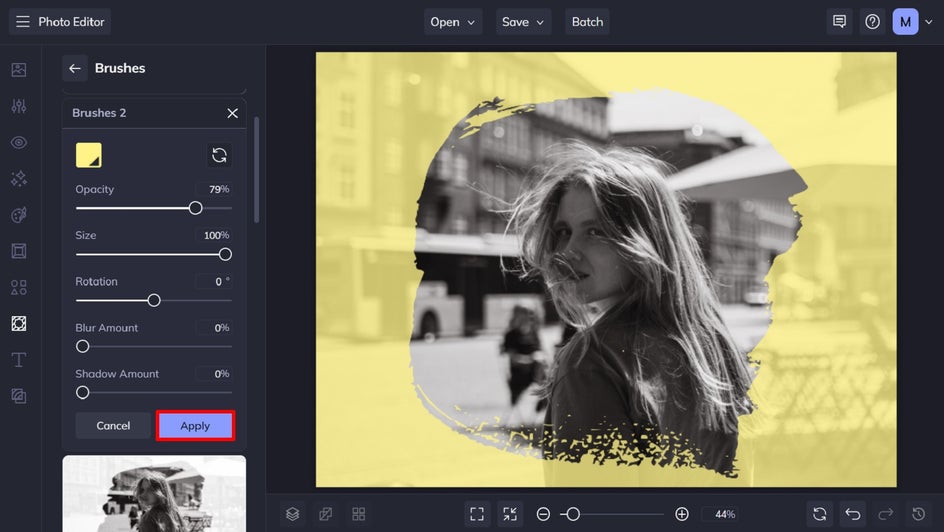Cancel the brush overlay changes
Image resolution: width=944 pixels, height=532 pixels.
coord(113,425)
